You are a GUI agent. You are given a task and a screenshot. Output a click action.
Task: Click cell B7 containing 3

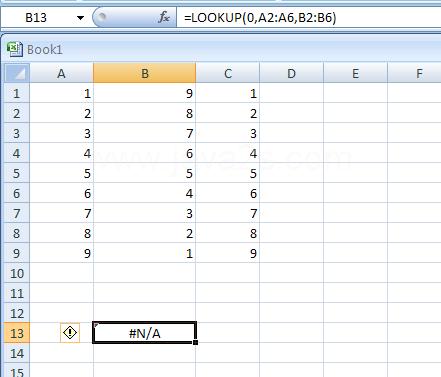click(x=145, y=213)
